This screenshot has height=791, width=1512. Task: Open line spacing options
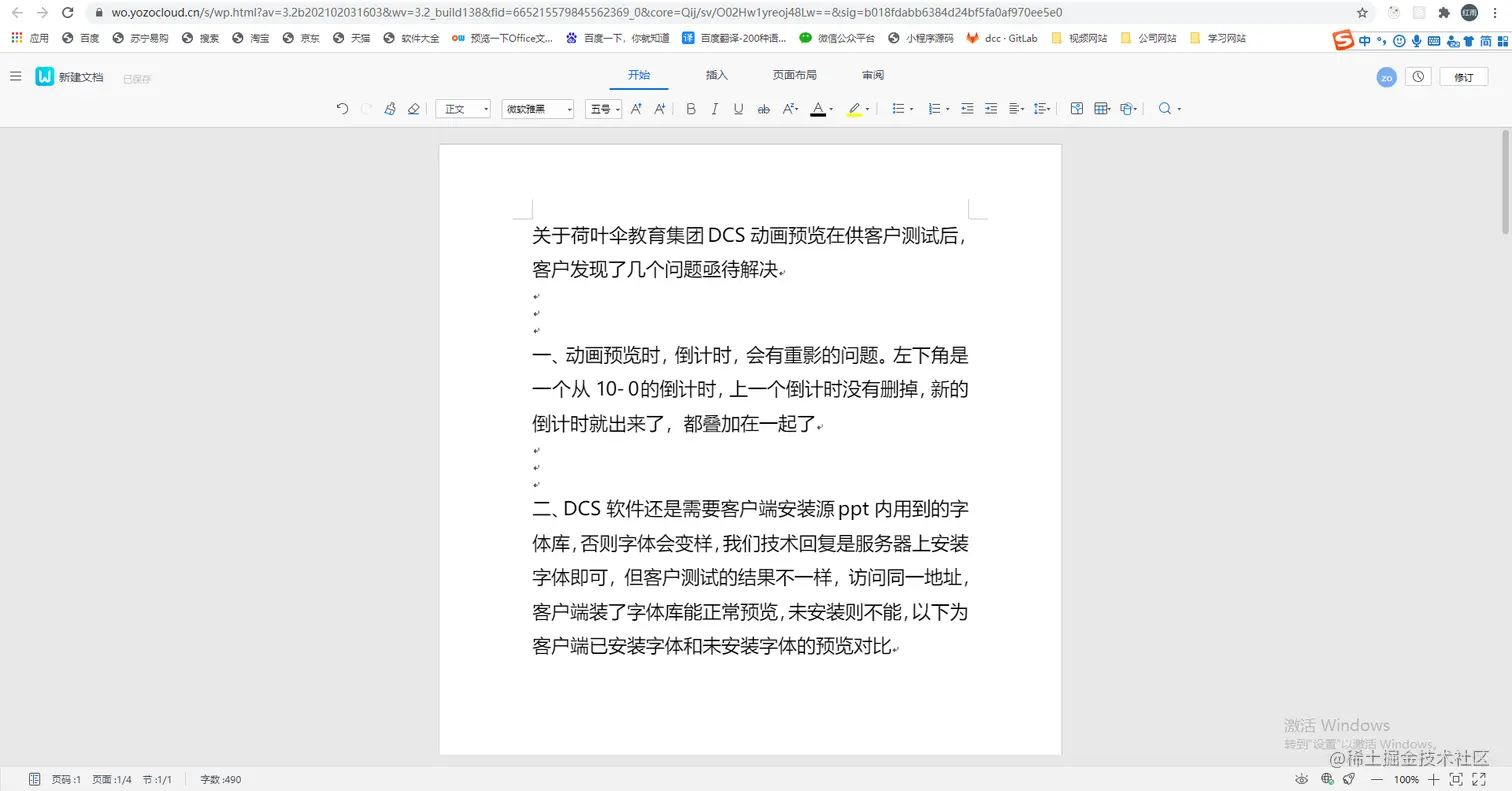point(1043,109)
